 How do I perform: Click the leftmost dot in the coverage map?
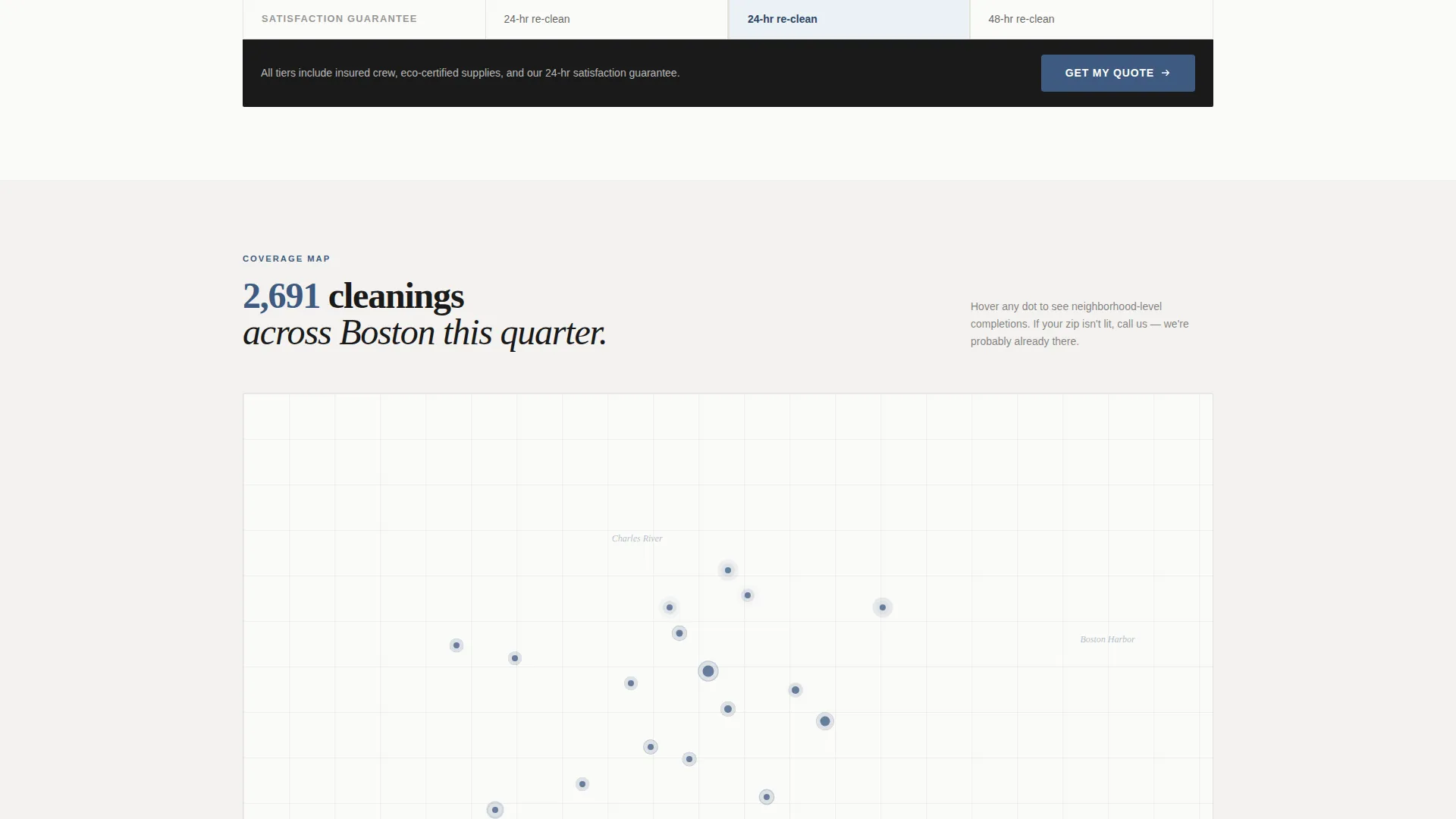pyautogui.click(x=457, y=645)
